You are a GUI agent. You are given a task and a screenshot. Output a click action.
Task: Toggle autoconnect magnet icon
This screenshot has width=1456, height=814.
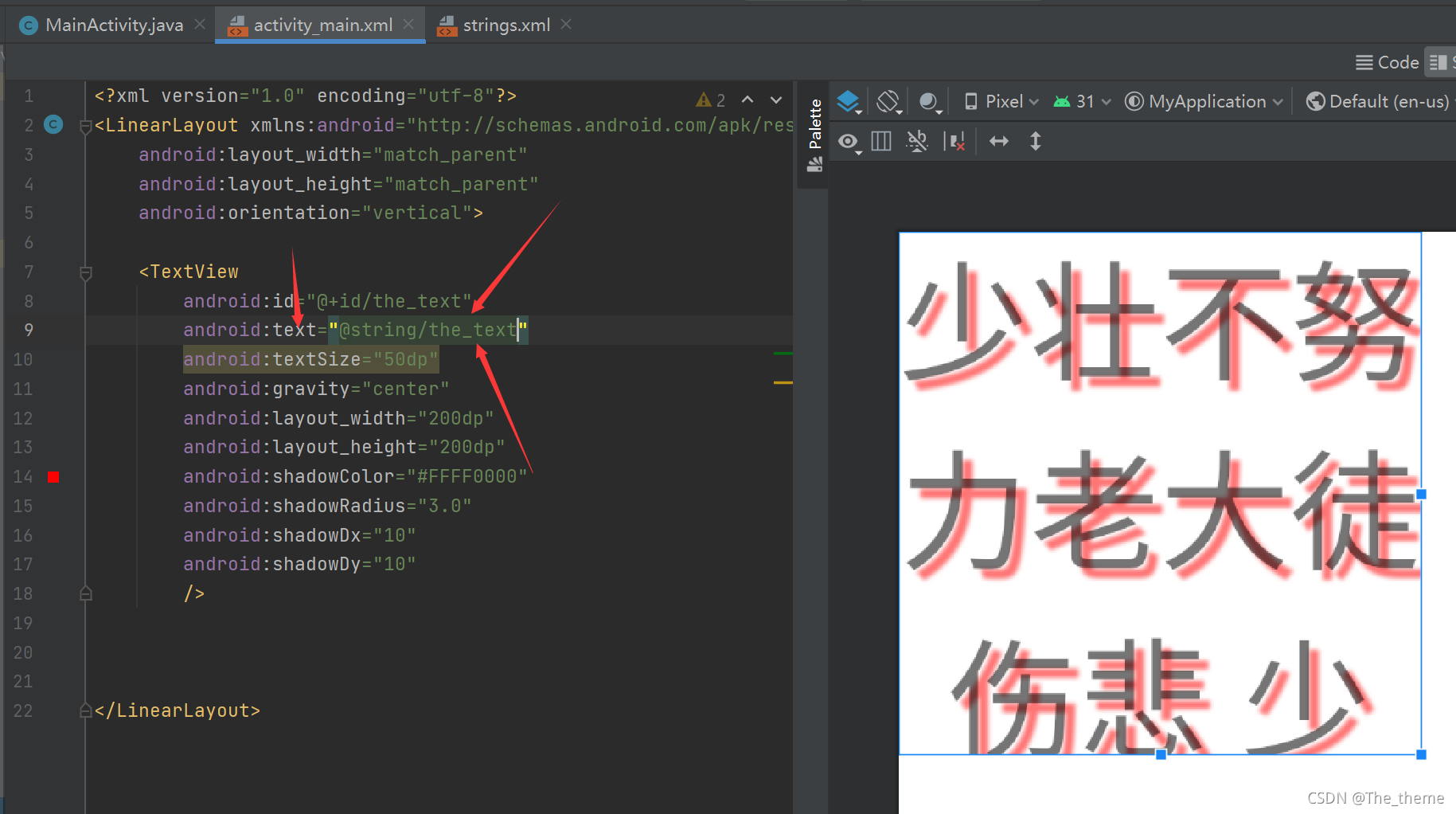click(917, 142)
